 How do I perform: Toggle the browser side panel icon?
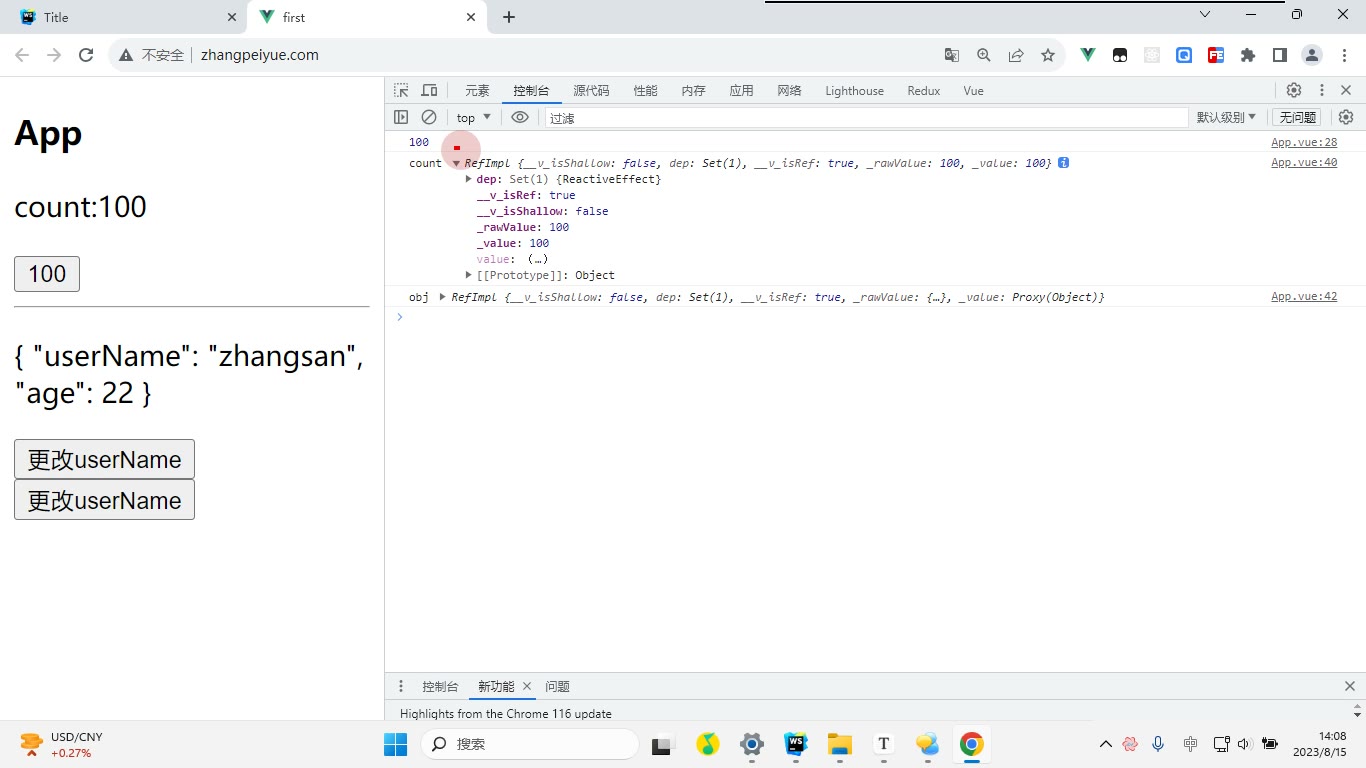(x=1280, y=55)
